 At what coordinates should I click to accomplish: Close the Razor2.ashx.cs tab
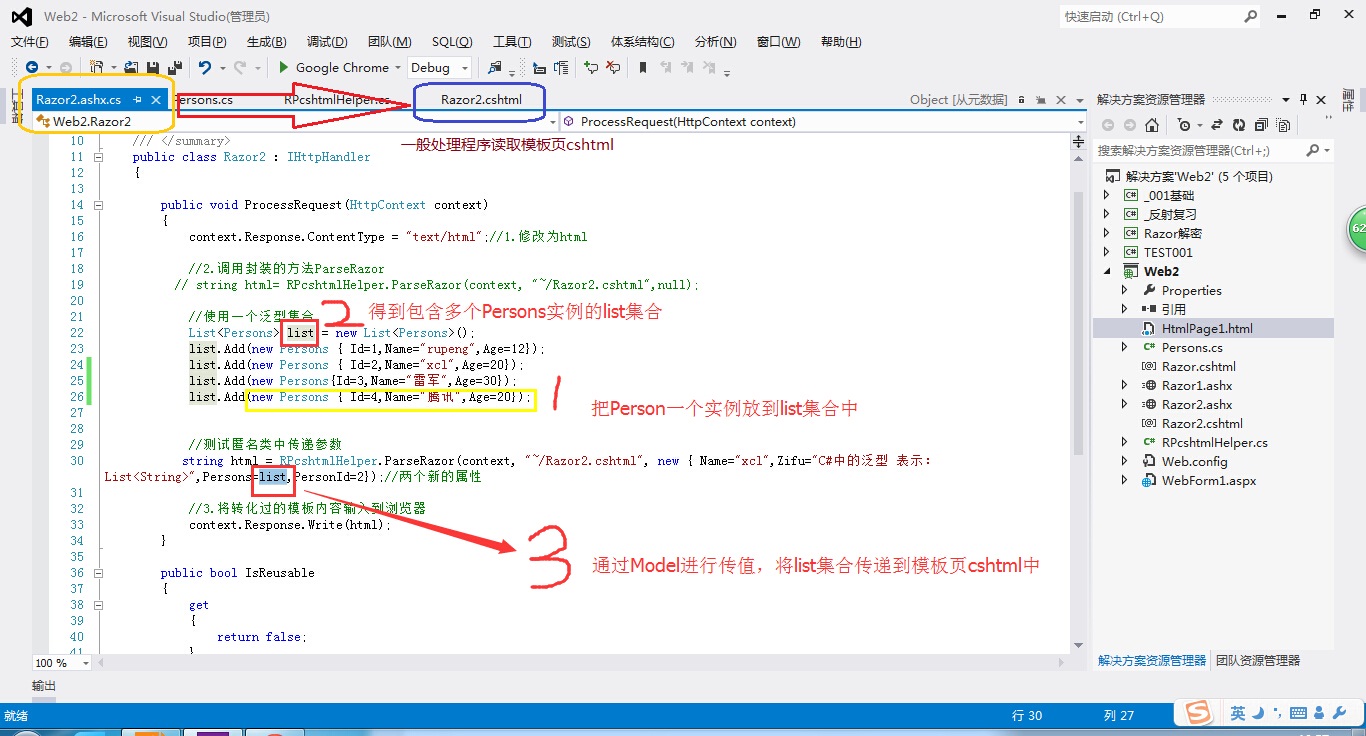(x=156, y=100)
